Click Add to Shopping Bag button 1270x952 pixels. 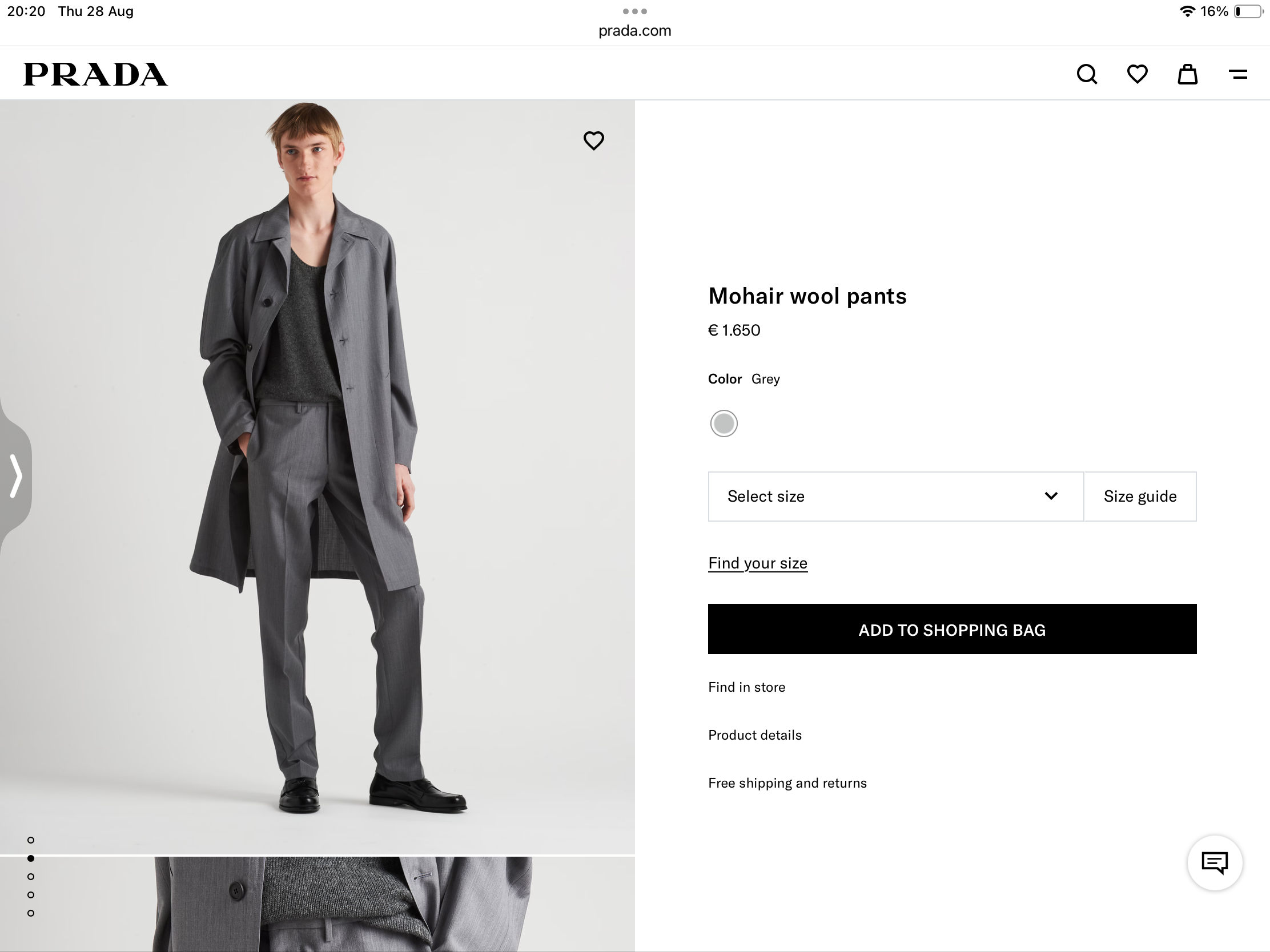(952, 629)
